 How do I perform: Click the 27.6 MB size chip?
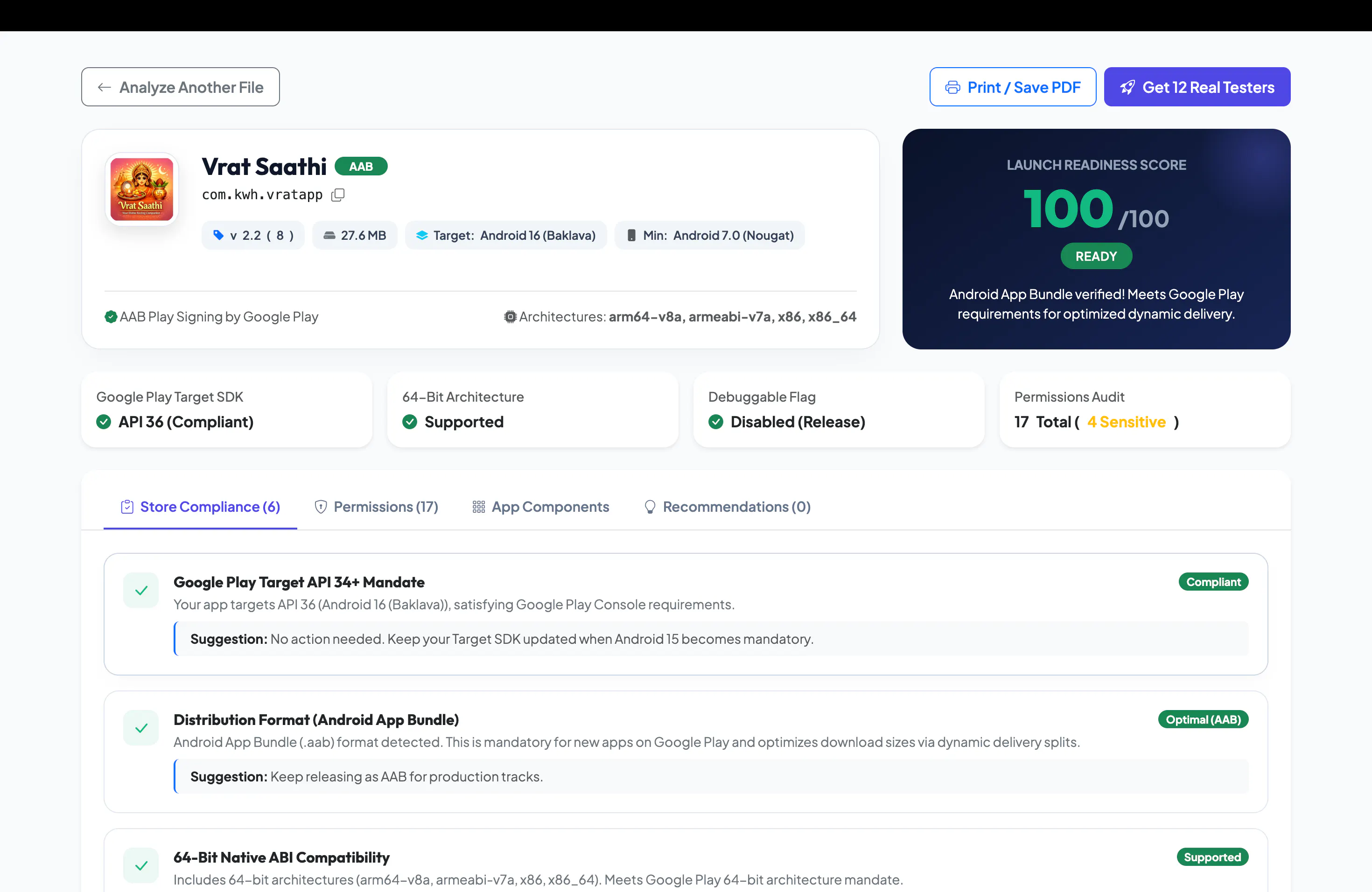point(355,235)
